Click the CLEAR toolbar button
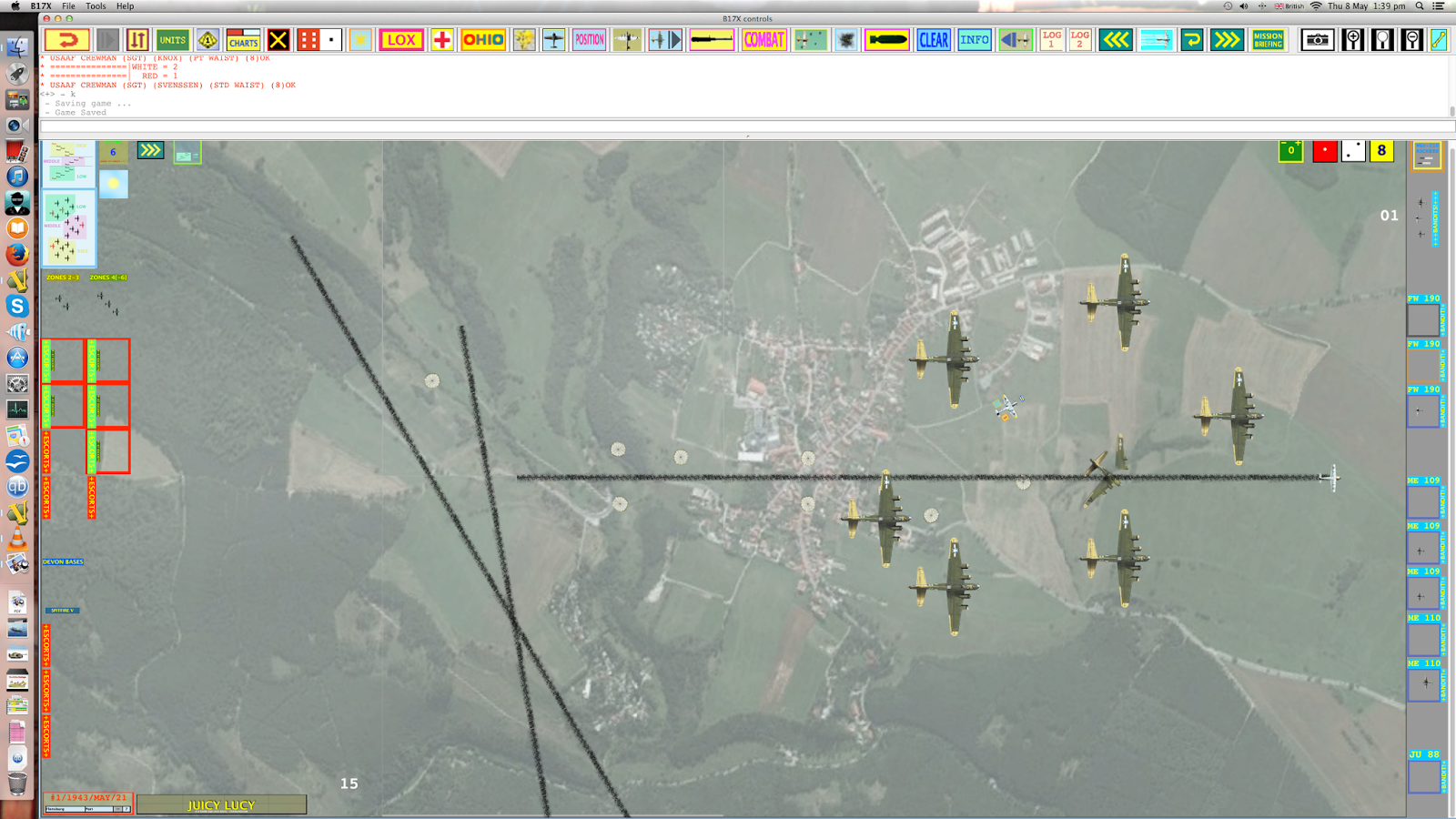The width and height of the screenshot is (1456, 819). [934, 40]
